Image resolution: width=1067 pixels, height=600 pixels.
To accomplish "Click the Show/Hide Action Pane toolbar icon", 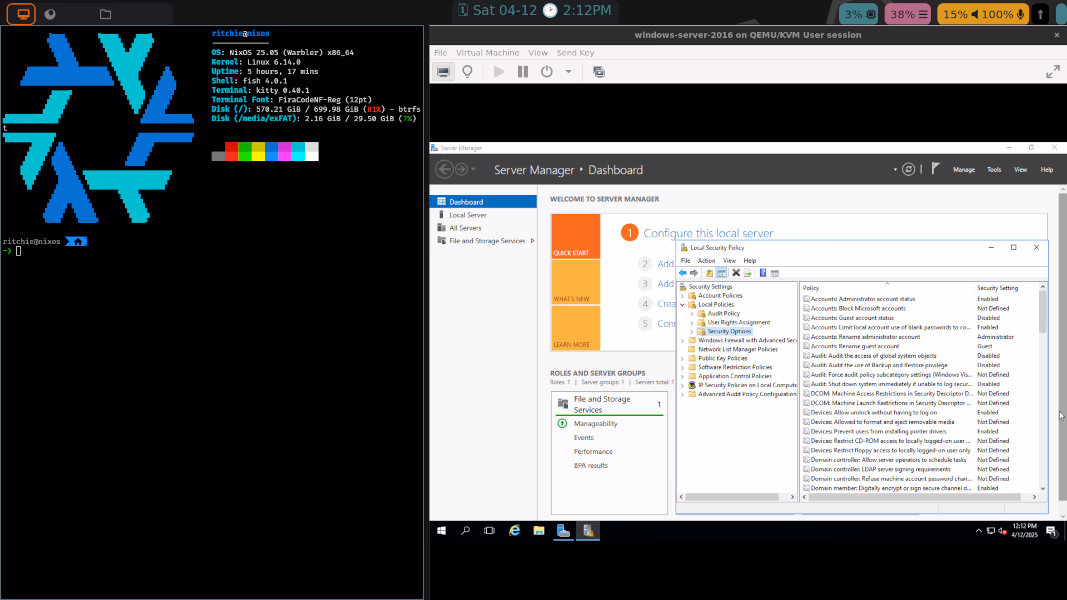I will [x=774, y=273].
